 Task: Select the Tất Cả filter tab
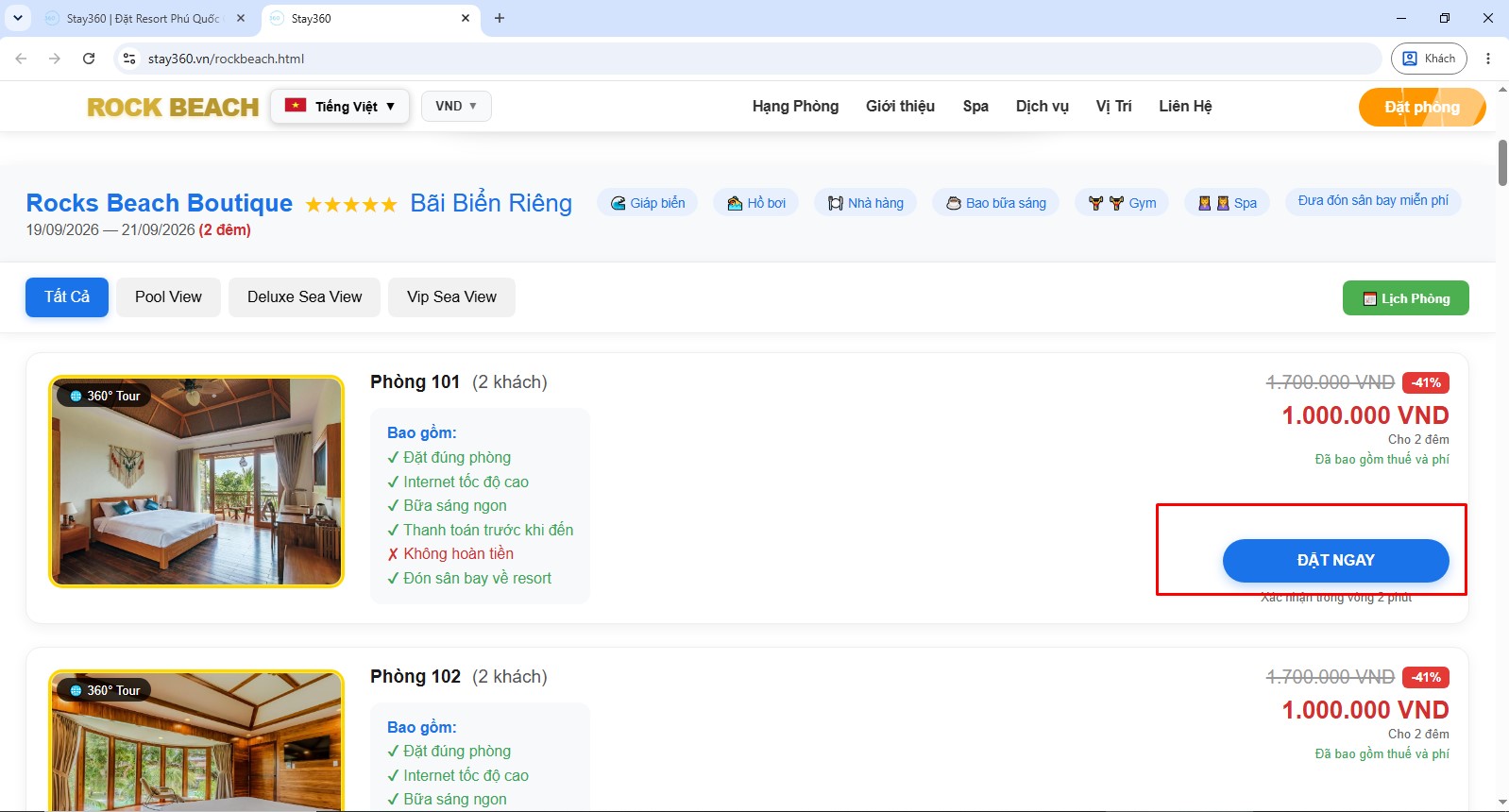67,297
